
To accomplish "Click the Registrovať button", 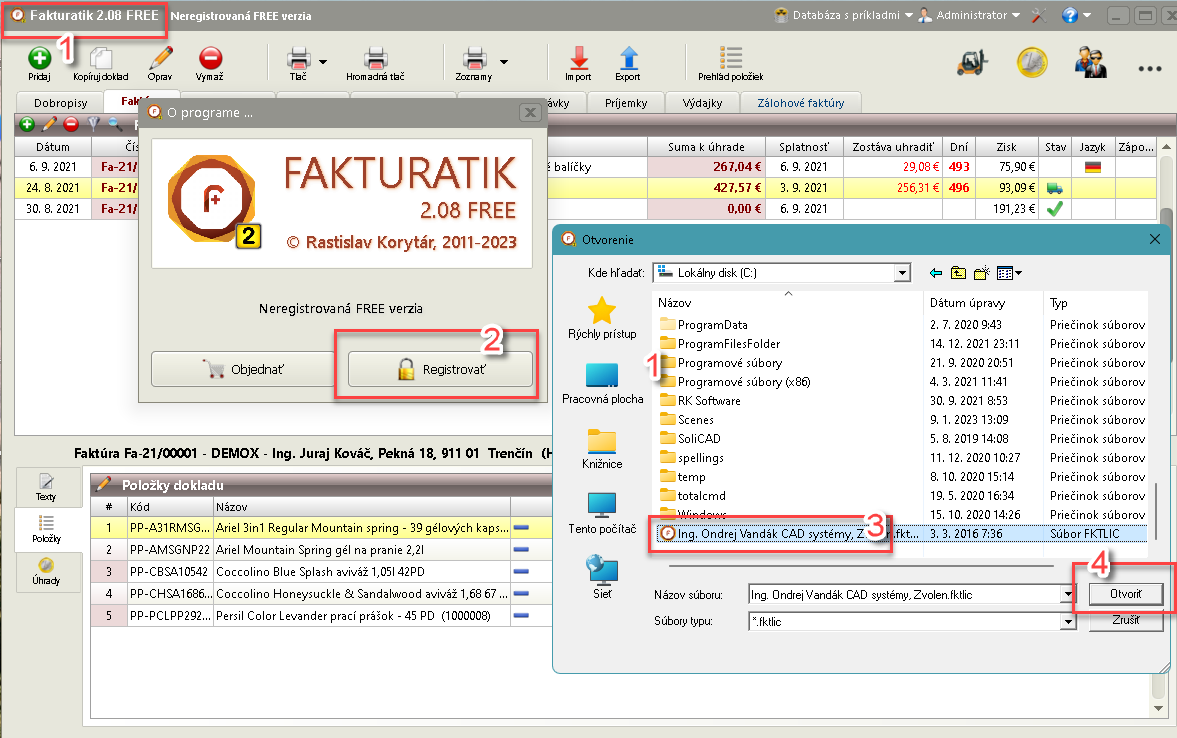I will (x=441, y=369).
